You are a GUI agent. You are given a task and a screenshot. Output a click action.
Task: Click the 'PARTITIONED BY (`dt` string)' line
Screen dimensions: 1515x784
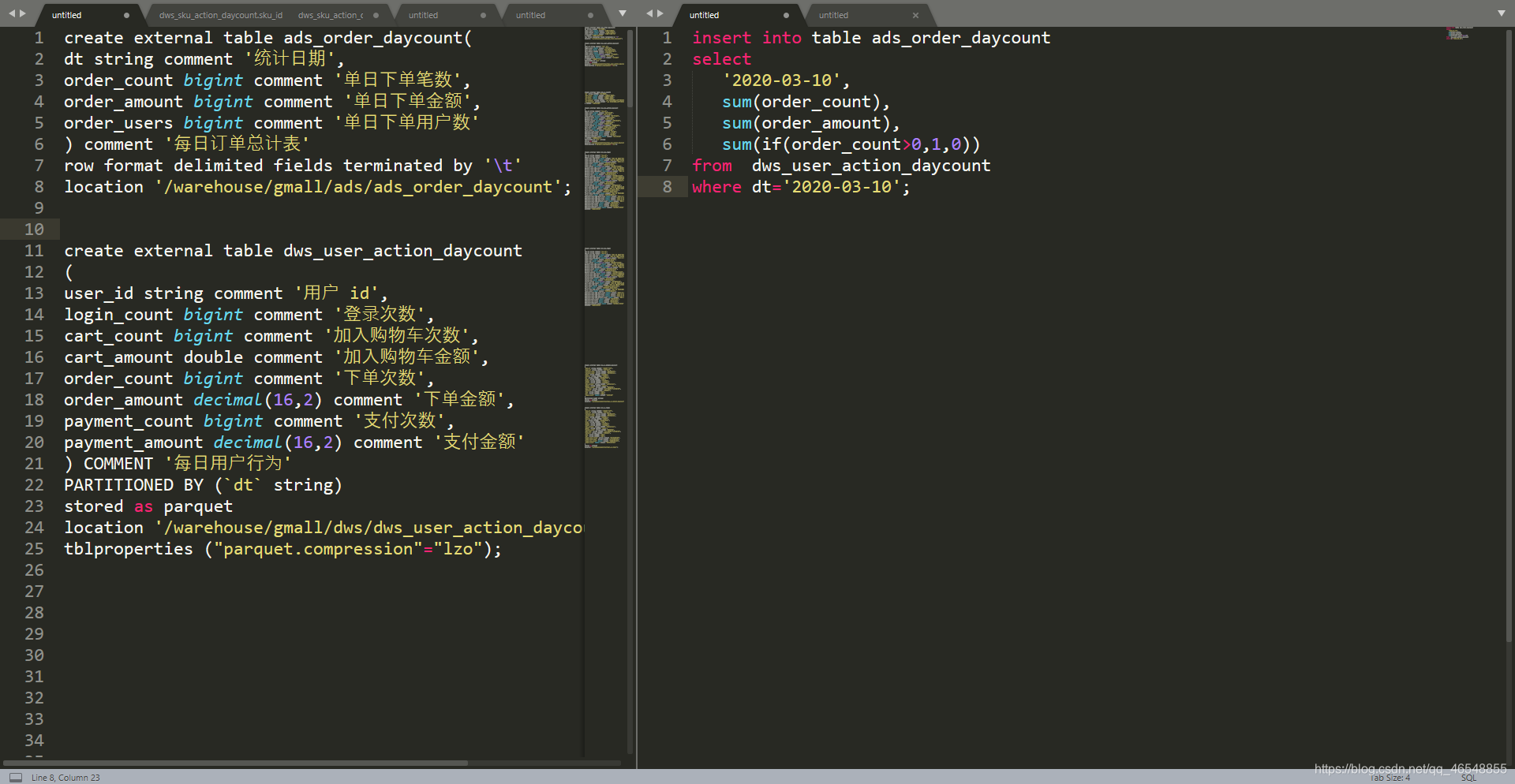[x=203, y=485]
